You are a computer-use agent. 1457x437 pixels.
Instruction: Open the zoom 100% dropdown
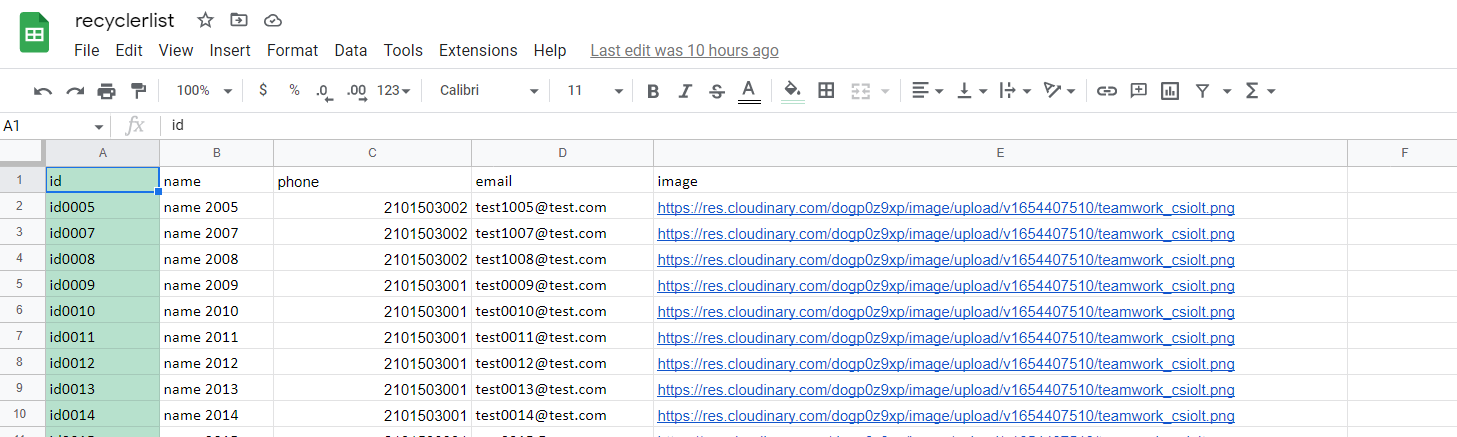click(204, 91)
